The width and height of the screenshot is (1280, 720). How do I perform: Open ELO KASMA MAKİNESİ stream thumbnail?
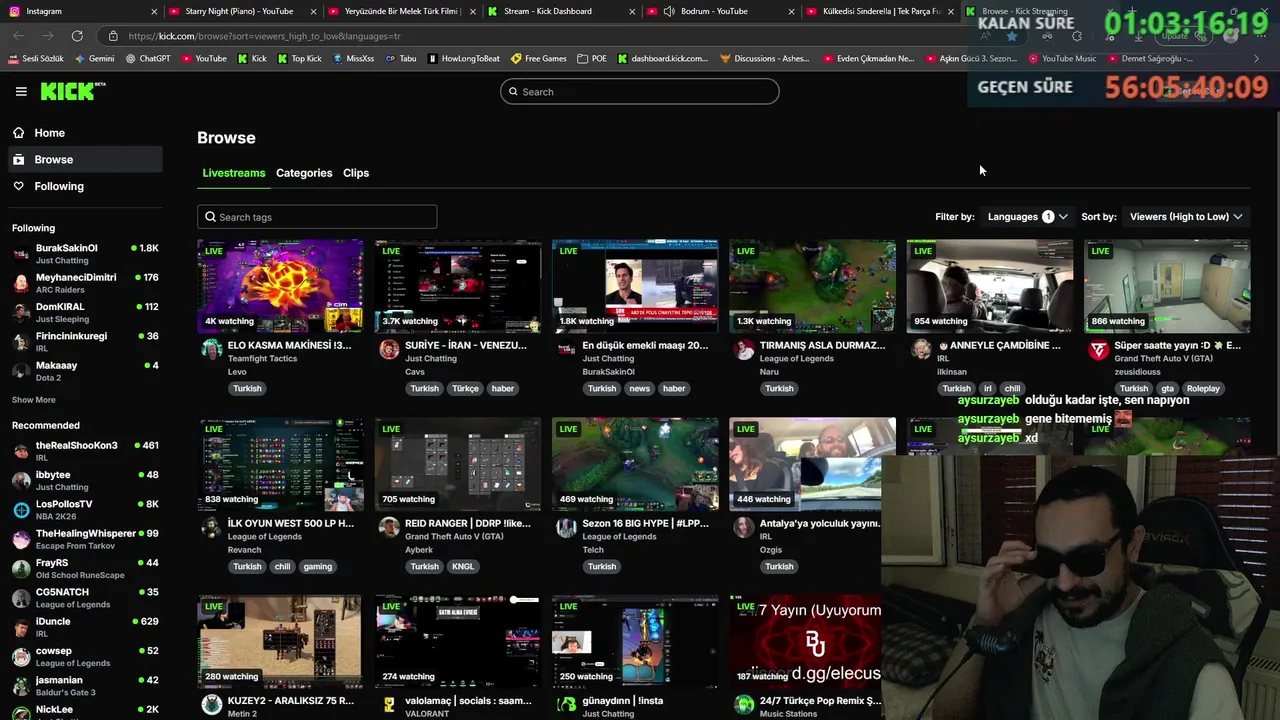(x=280, y=286)
